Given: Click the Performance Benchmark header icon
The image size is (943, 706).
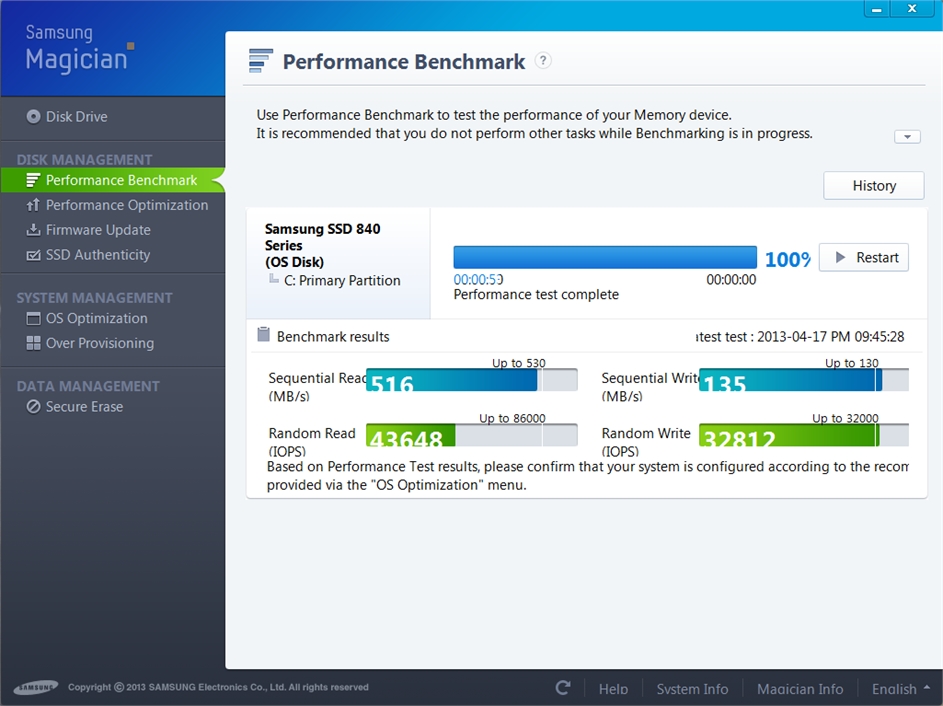Looking at the screenshot, I should coord(260,61).
